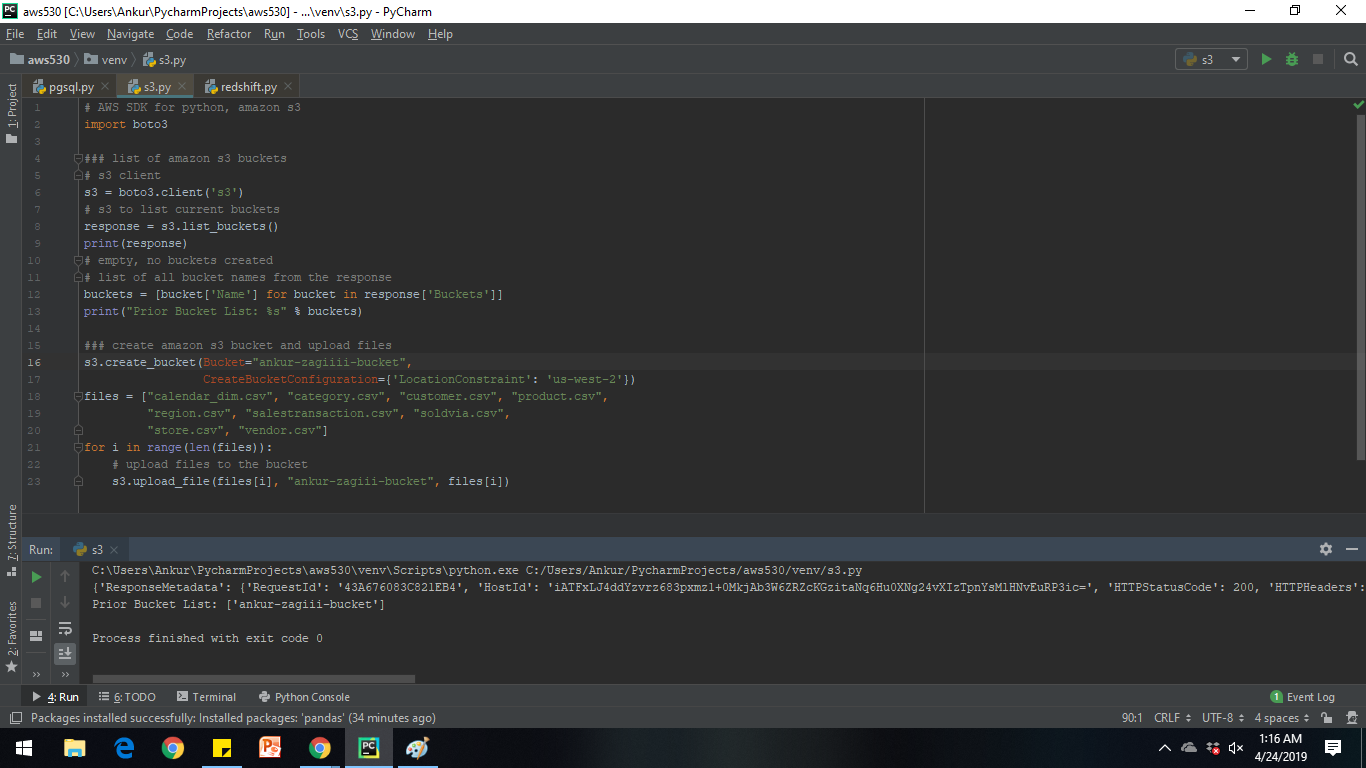The height and width of the screenshot is (768, 1366).
Task: Toggle Scroll to End in Run console
Action: click(x=65, y=653)
